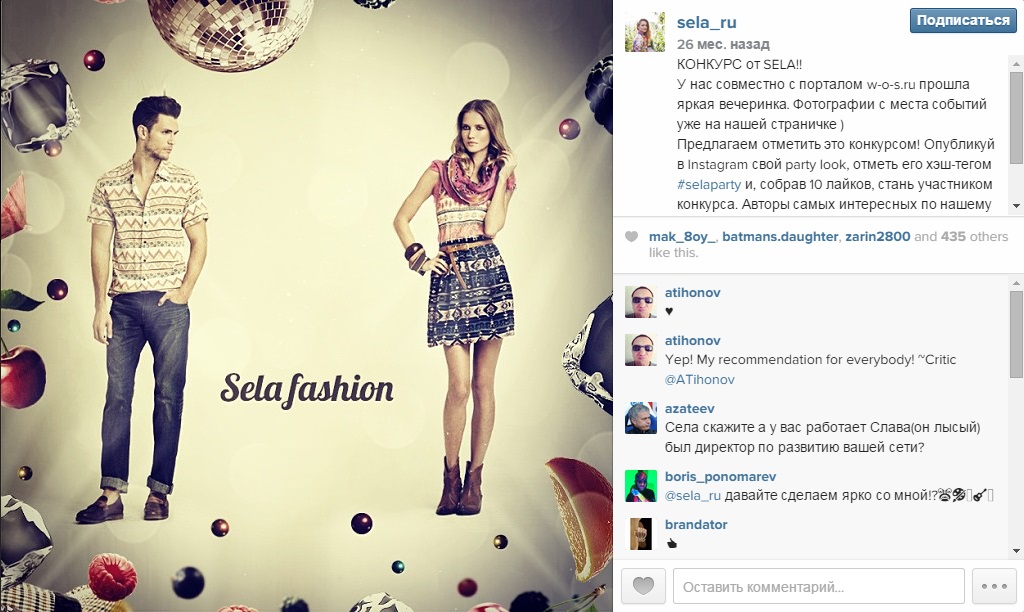The image size is (1024, 612).
Task: Click the Sela fashion post photo
Action: [x=306, y=306]
